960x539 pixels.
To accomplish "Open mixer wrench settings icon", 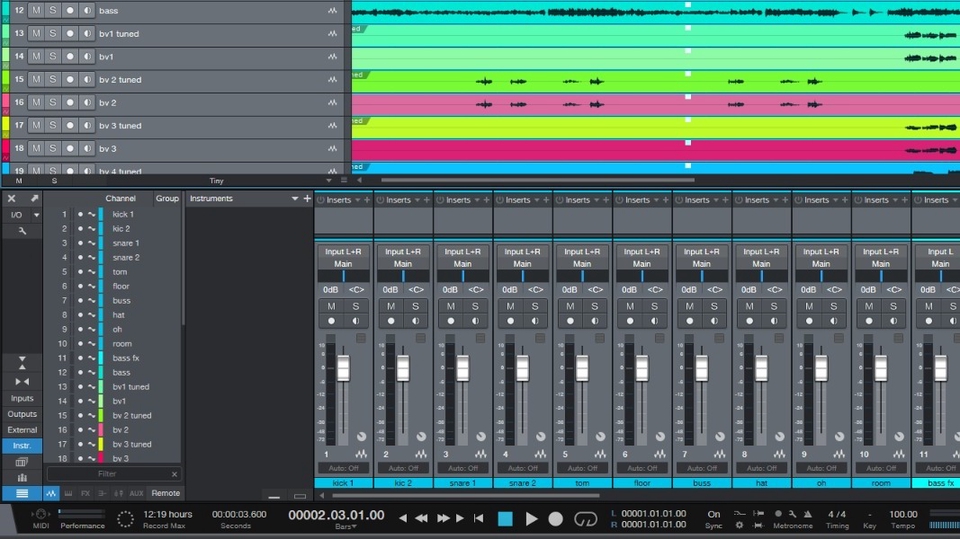I will click(22, 231).
